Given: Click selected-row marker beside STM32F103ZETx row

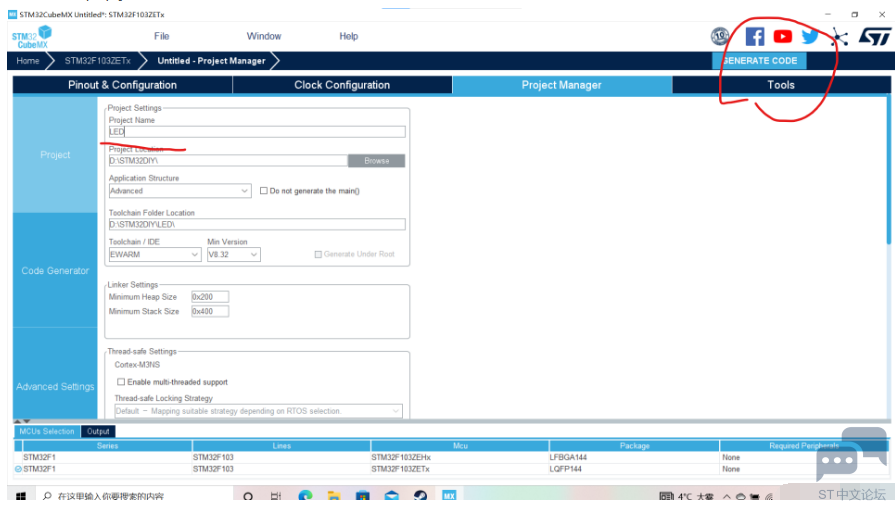Looking at the screenshot, I should click(18, 469).
